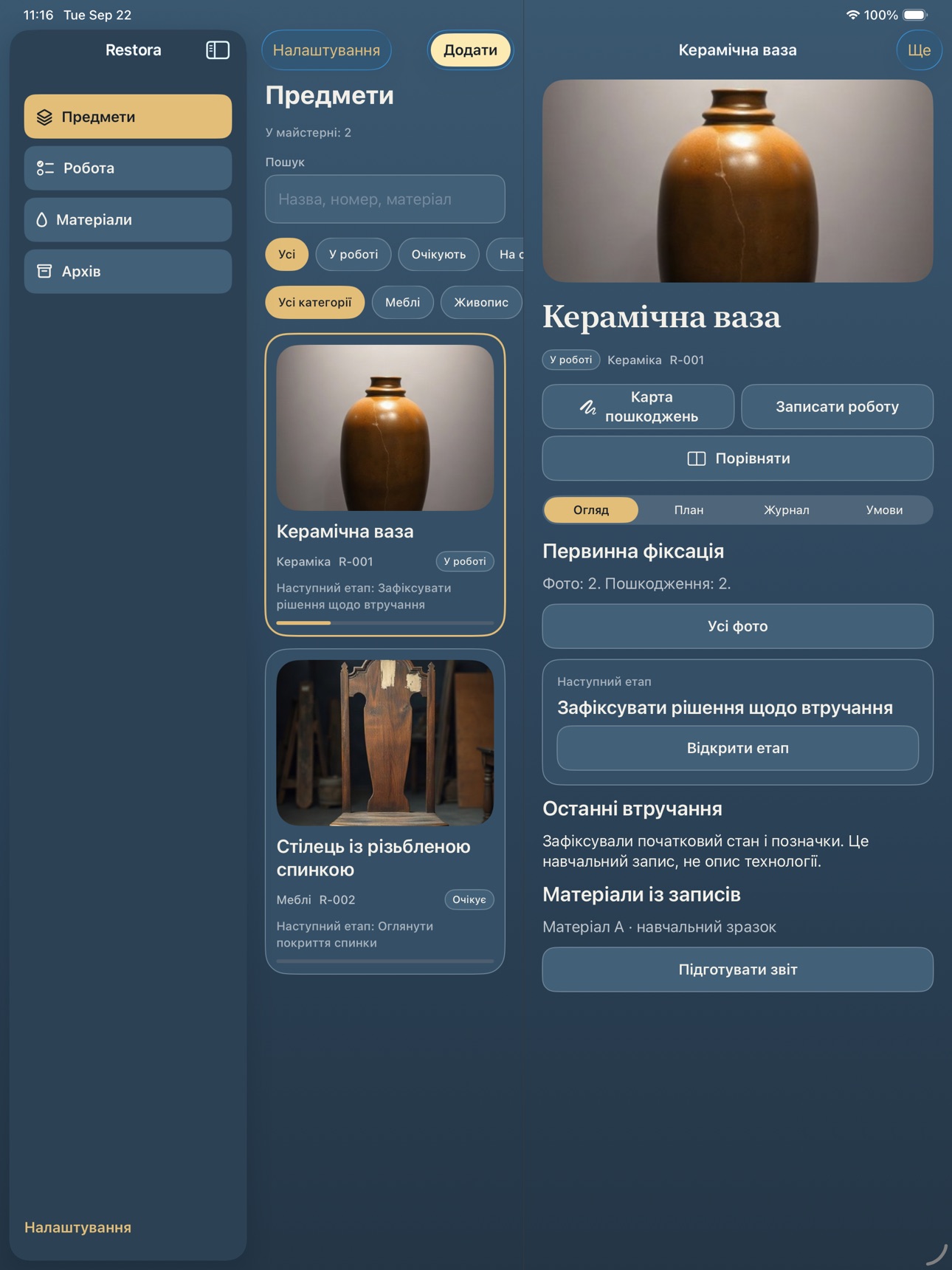The height and width of the screenshot is (1270, 952).
Task: Click the checklist icon beside Робота
Action: point(45,168)
